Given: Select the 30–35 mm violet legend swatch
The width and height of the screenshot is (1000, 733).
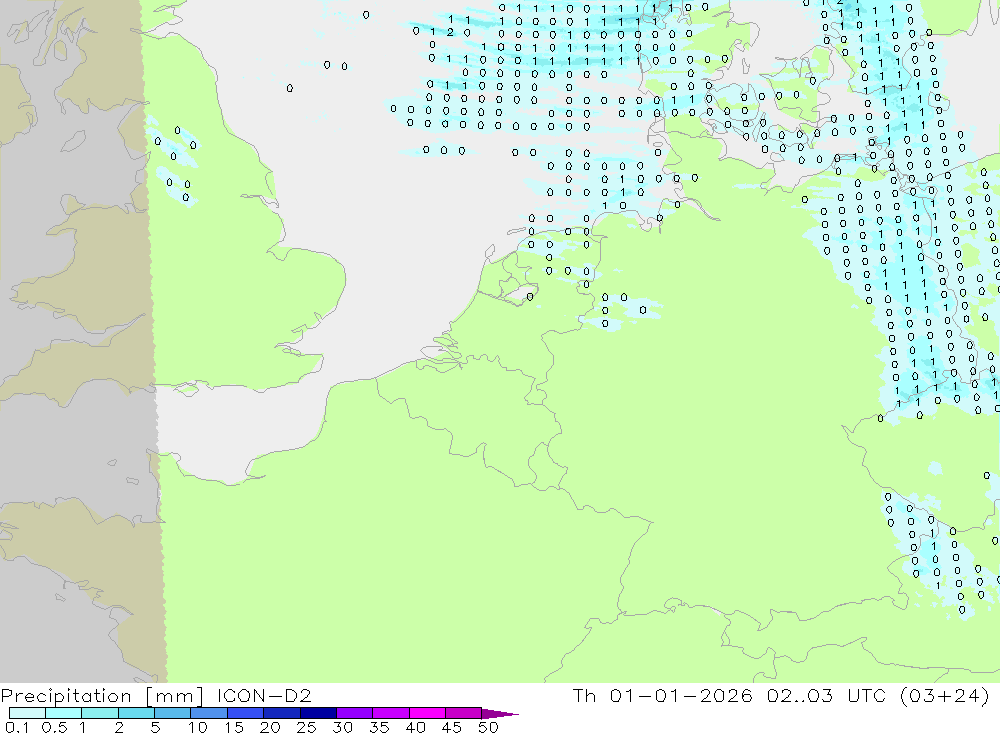Looking at the screenshot, I should (355, 713).
